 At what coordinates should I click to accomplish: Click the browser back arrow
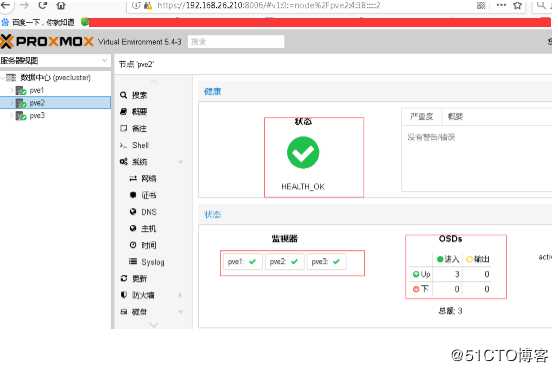(x=5, y=5)
